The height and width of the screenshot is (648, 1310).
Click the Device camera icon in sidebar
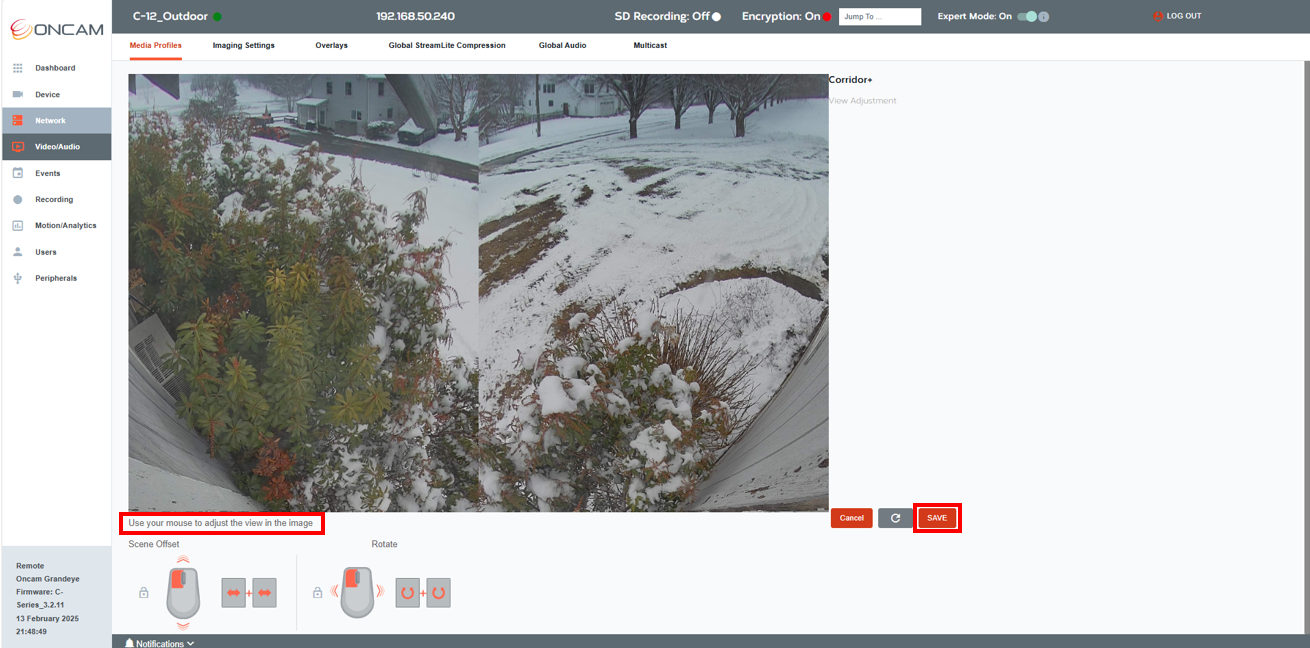tap(17, 94)
